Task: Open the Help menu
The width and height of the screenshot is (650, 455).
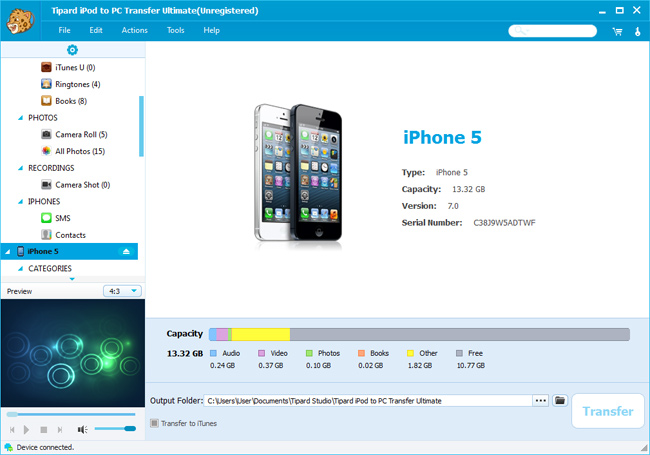Action: (211, 30)
